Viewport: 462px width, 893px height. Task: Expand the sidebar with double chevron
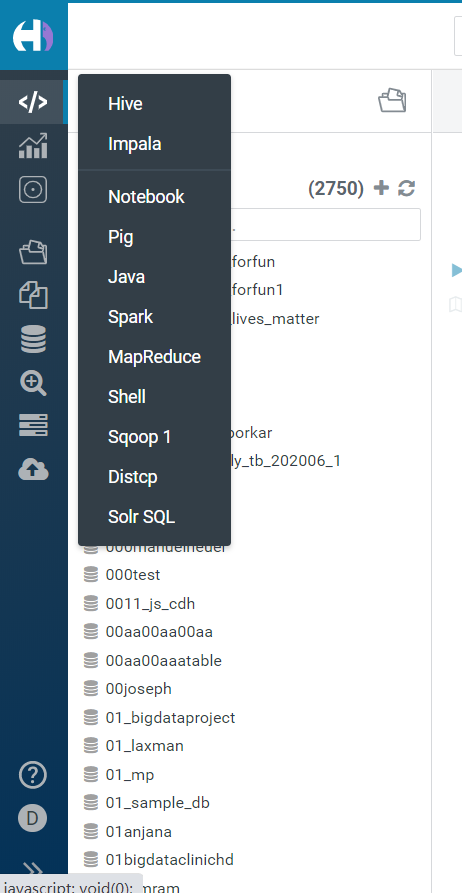click(33, 868)
